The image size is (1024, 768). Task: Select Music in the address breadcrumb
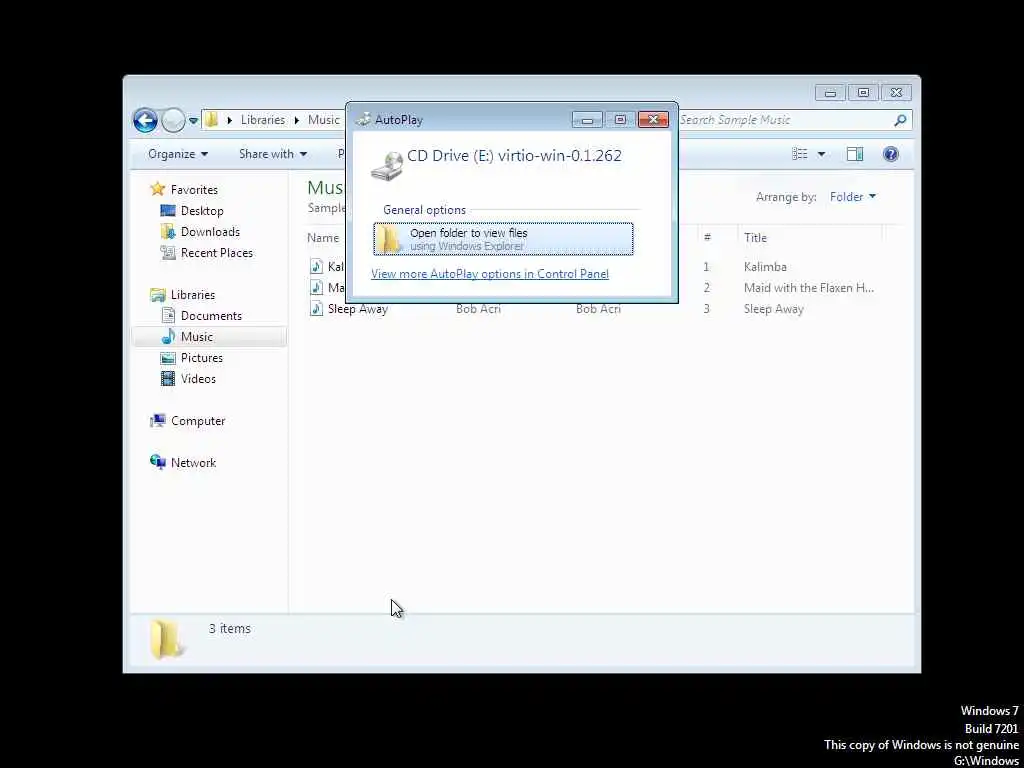[323, 120]
